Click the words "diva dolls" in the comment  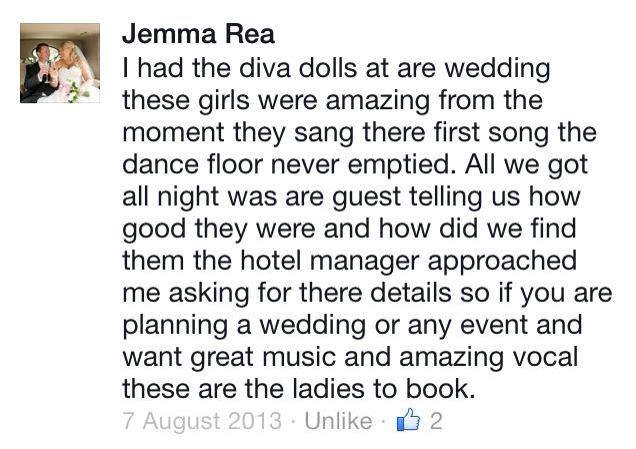pyautogui.click(x=298, y=68)
